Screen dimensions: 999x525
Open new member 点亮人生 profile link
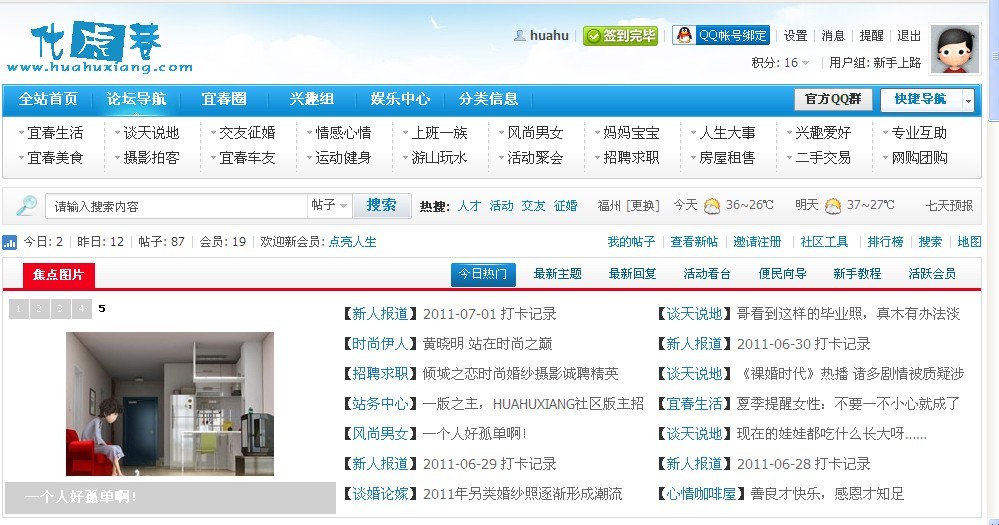352,242
